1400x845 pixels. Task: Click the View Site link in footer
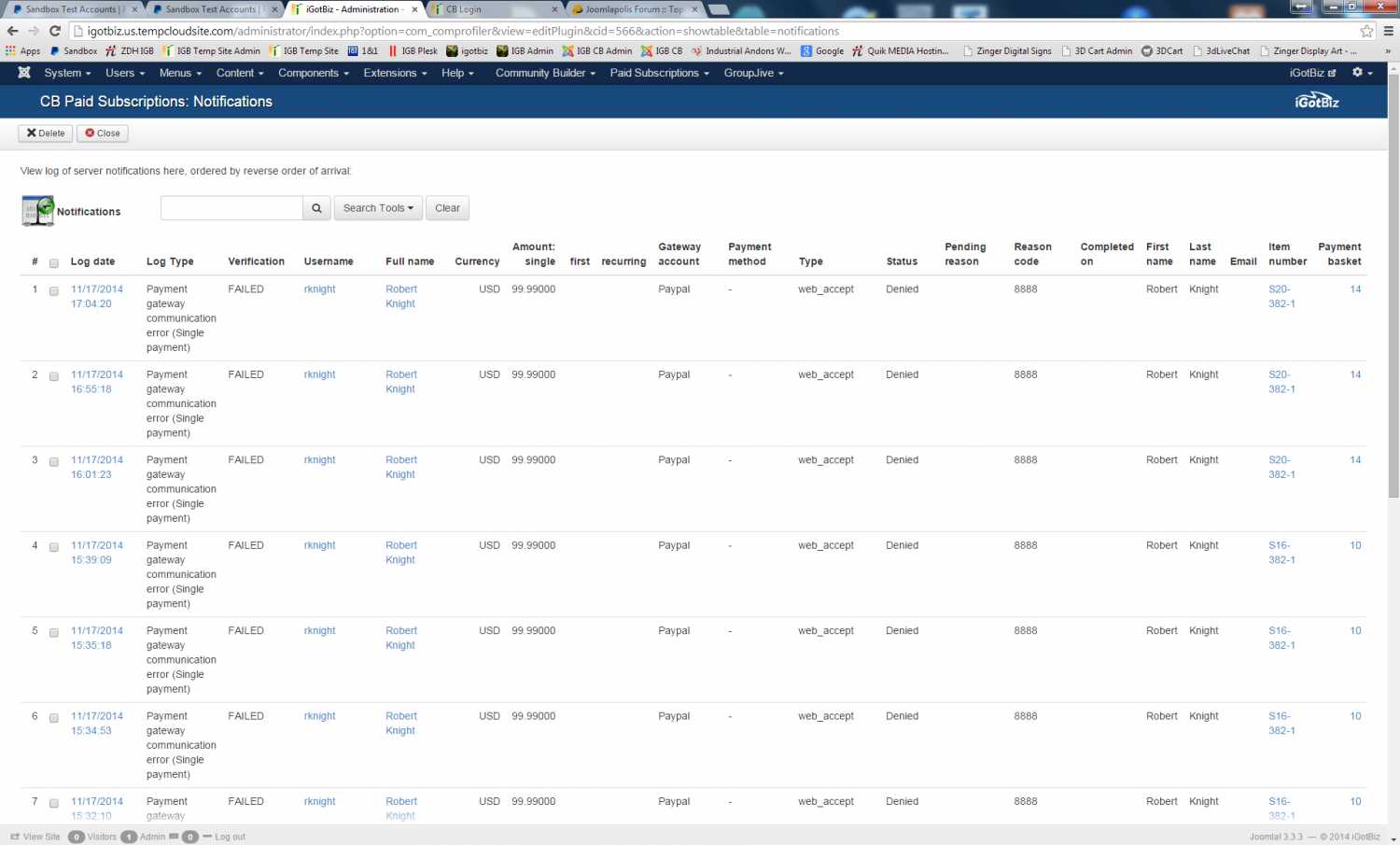pyautogui.click(x=35, y=837)
